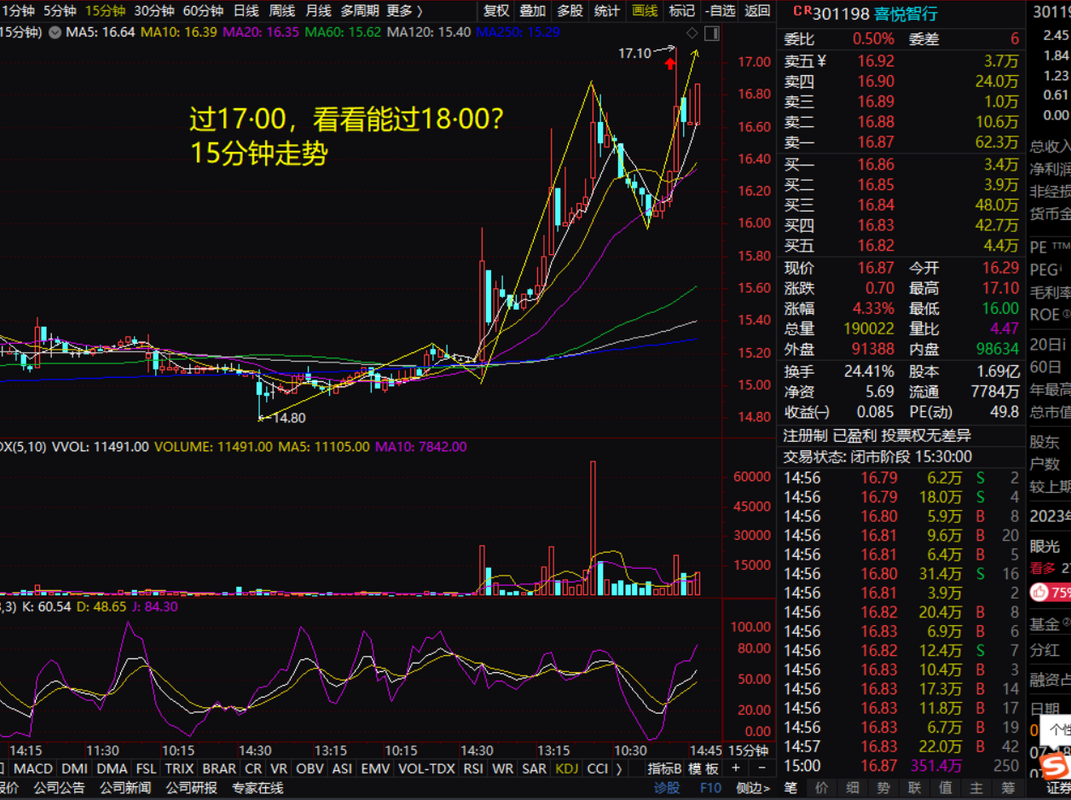The height and width of the screenshot is (800, 1071).
Task: Expand the 侧边> sidebar
Action: pyautogui.click(x=753, y=788)
